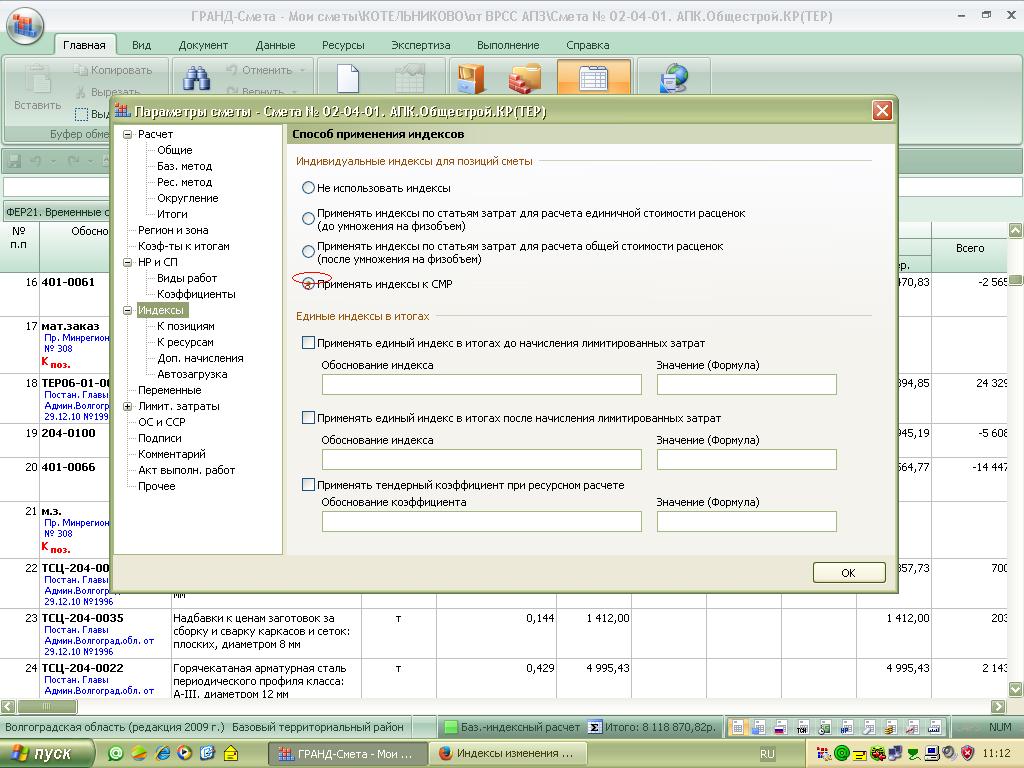Switch to the Экспертиза ribbon tab

[x=421, y=45]
